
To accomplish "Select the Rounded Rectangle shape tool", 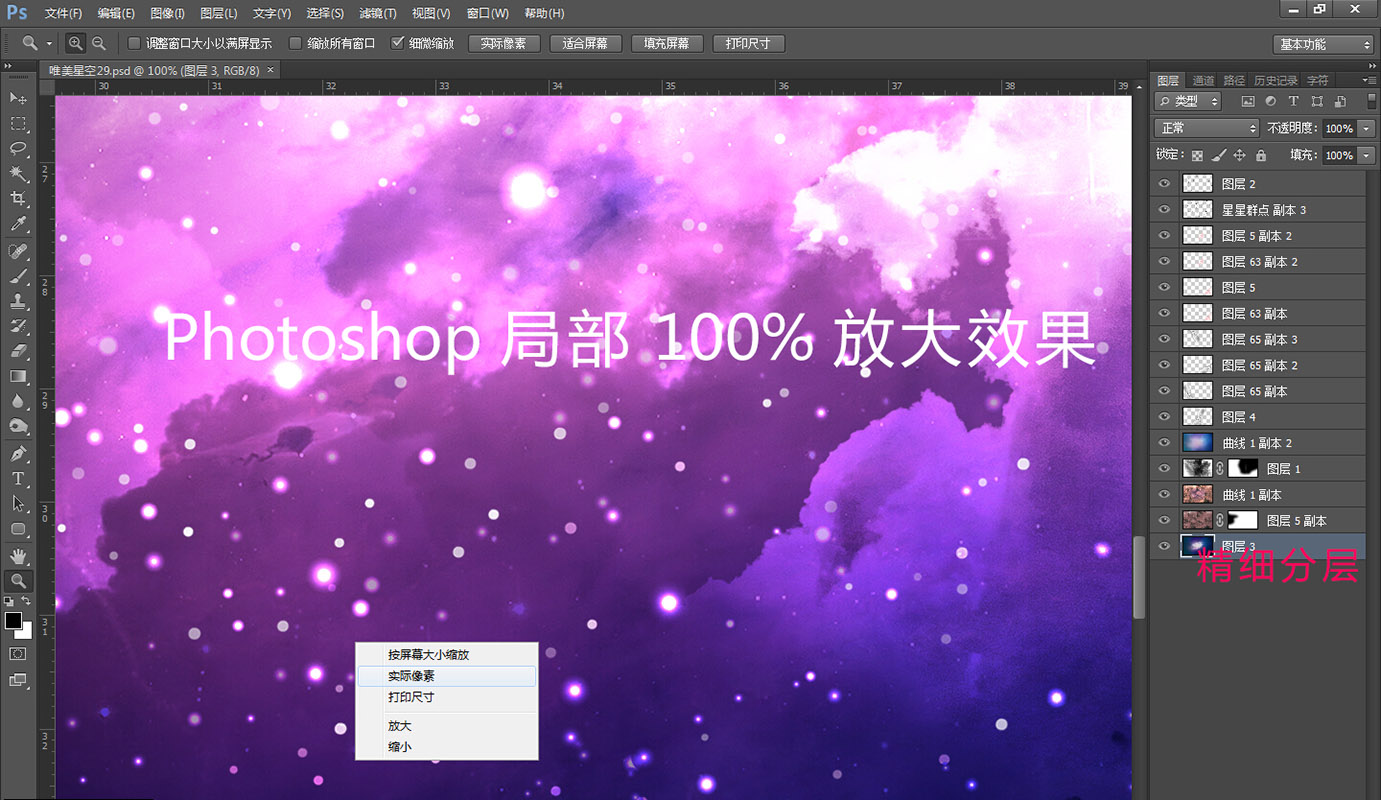I will pos(18,529).
